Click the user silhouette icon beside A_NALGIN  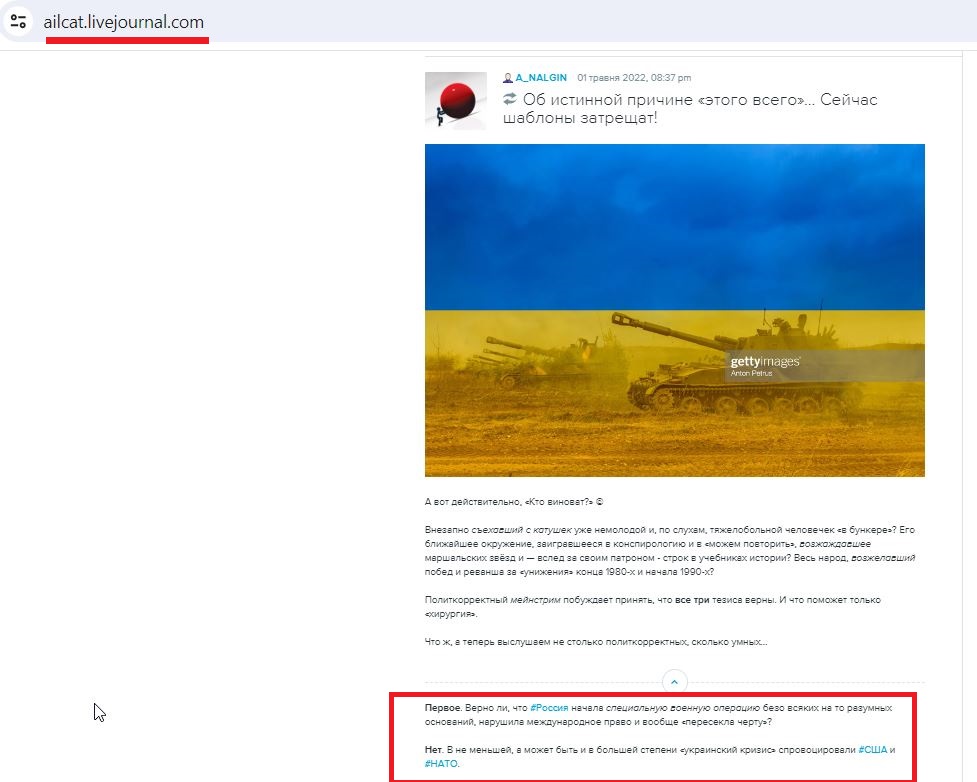508,78
